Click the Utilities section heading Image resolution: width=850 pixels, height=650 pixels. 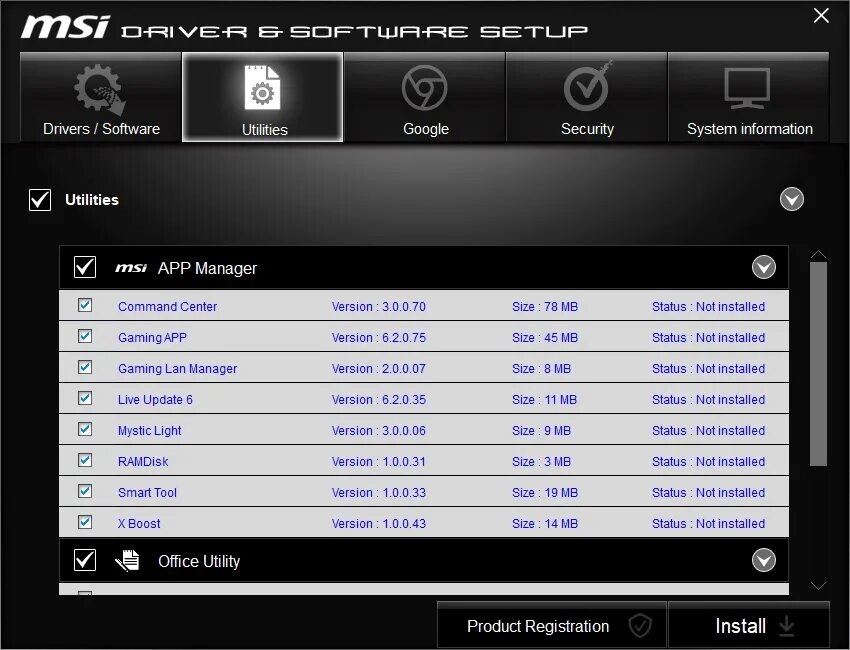(92, 199)
